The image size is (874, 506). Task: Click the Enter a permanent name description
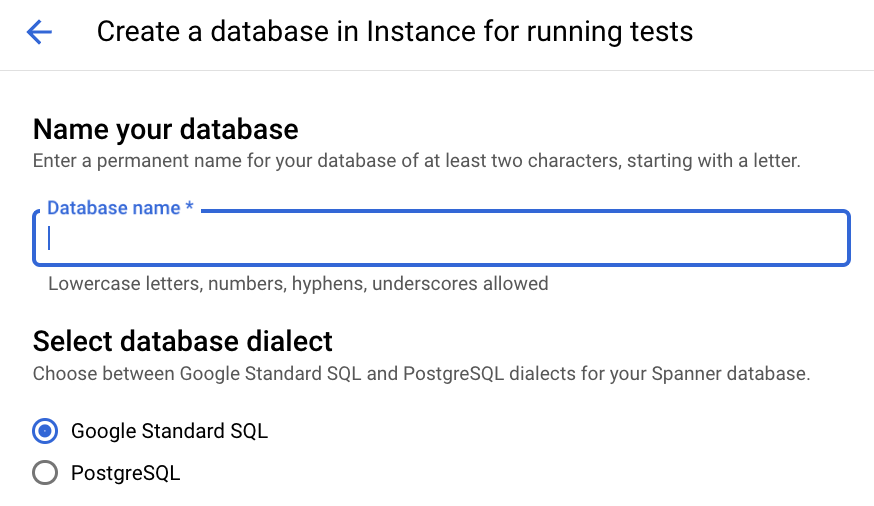click(x=416, y=160)
